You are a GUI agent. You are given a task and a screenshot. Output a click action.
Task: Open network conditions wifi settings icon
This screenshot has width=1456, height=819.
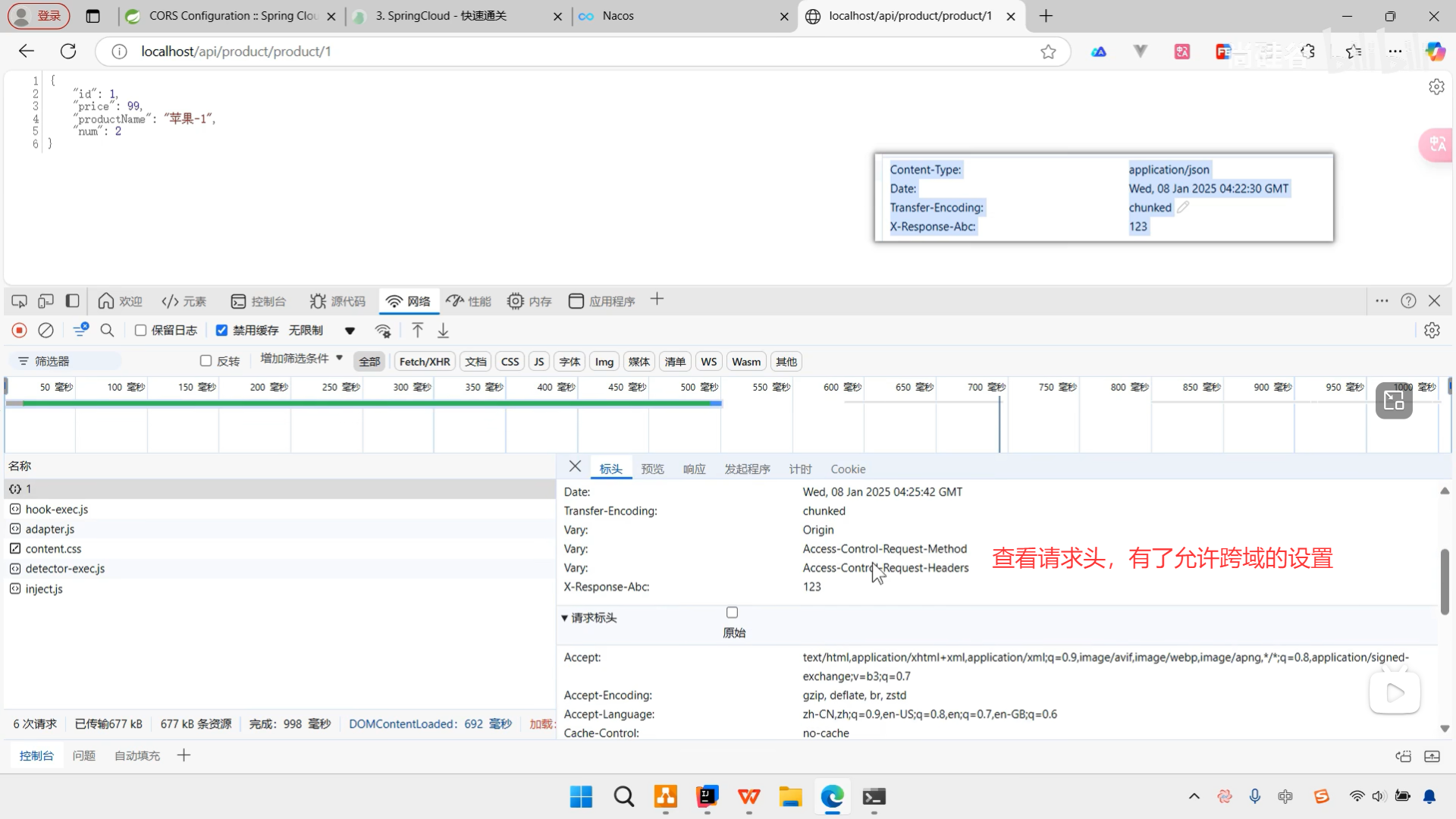(x=383, y=331)
